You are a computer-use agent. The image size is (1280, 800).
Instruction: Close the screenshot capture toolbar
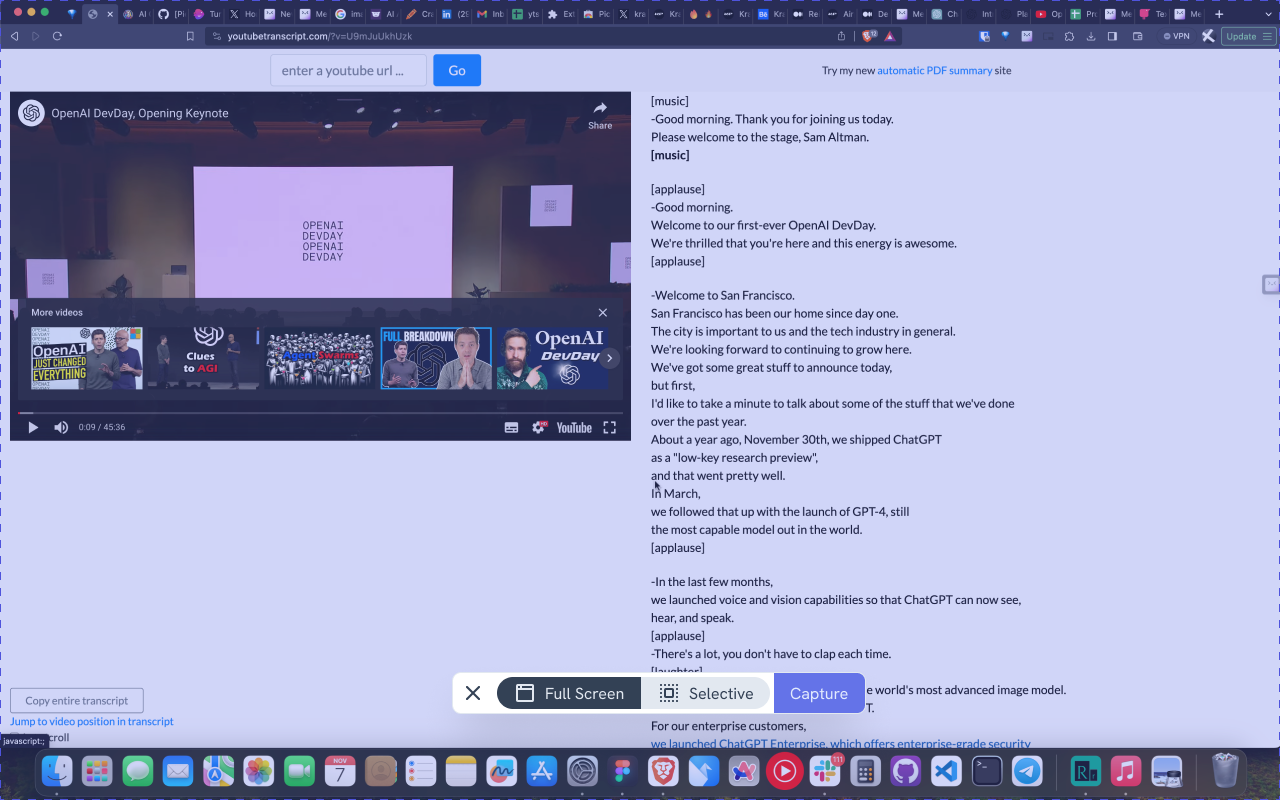click(473, 693)
